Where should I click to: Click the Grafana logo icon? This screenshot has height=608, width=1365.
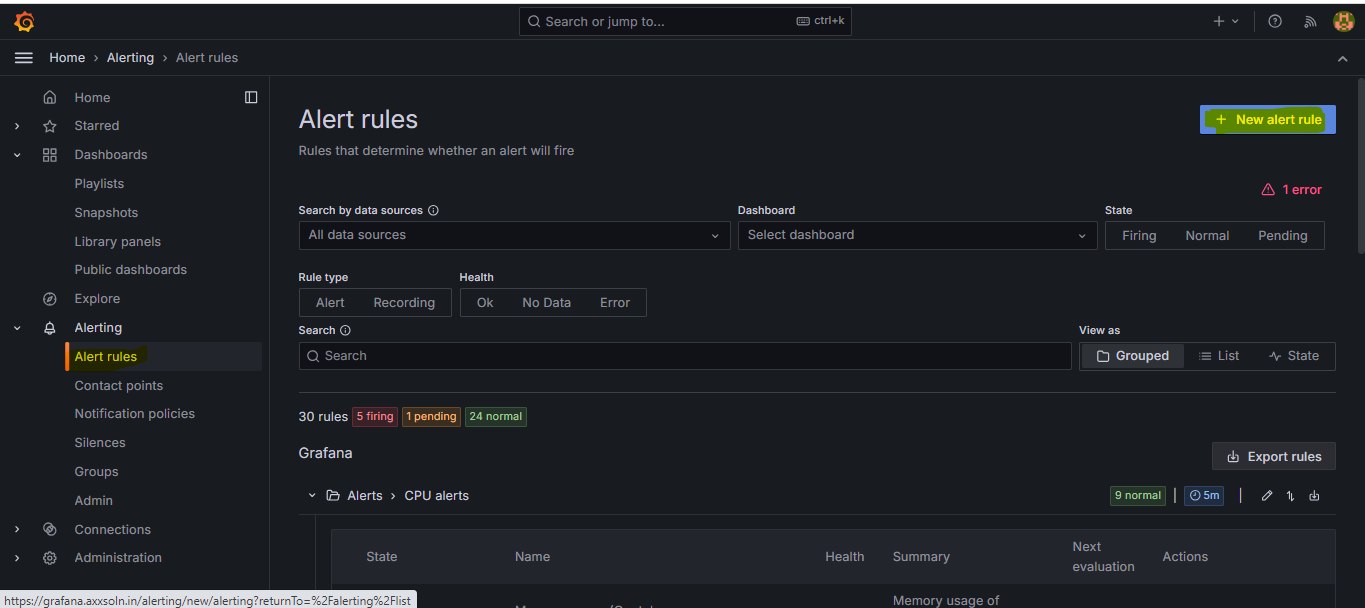pos(24,21)
